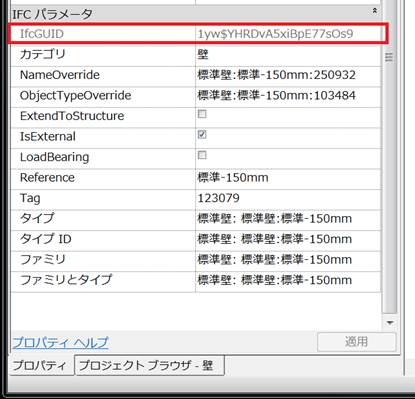Click the 適用 button
415x399 pixels.
[x=356, y=342]
